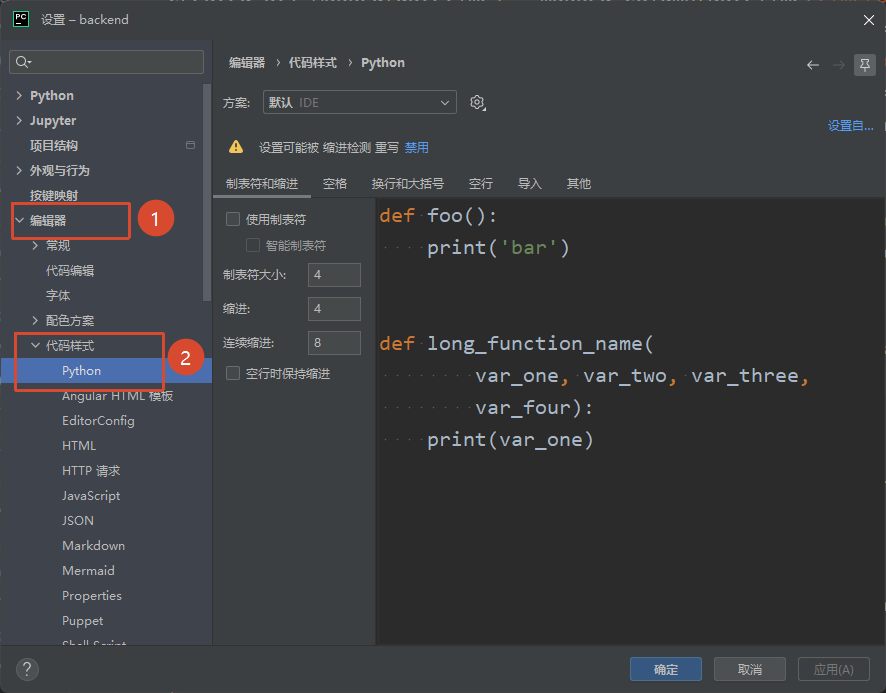Click 'def long_function_name(' in preview
This screenshot has height=693, width=886.
pyautogui.click(x=516, y=343)
